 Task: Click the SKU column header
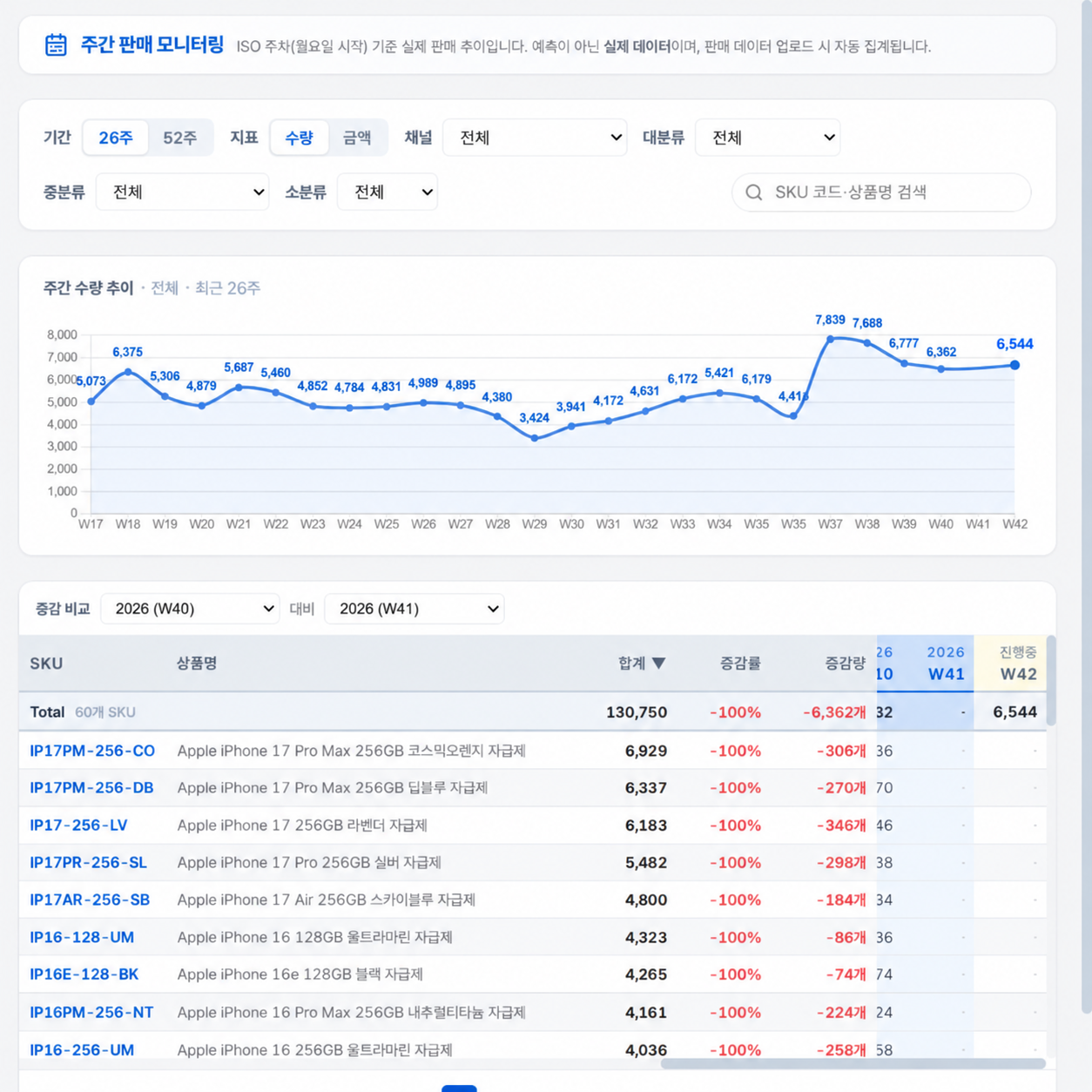tap(46, 664)
